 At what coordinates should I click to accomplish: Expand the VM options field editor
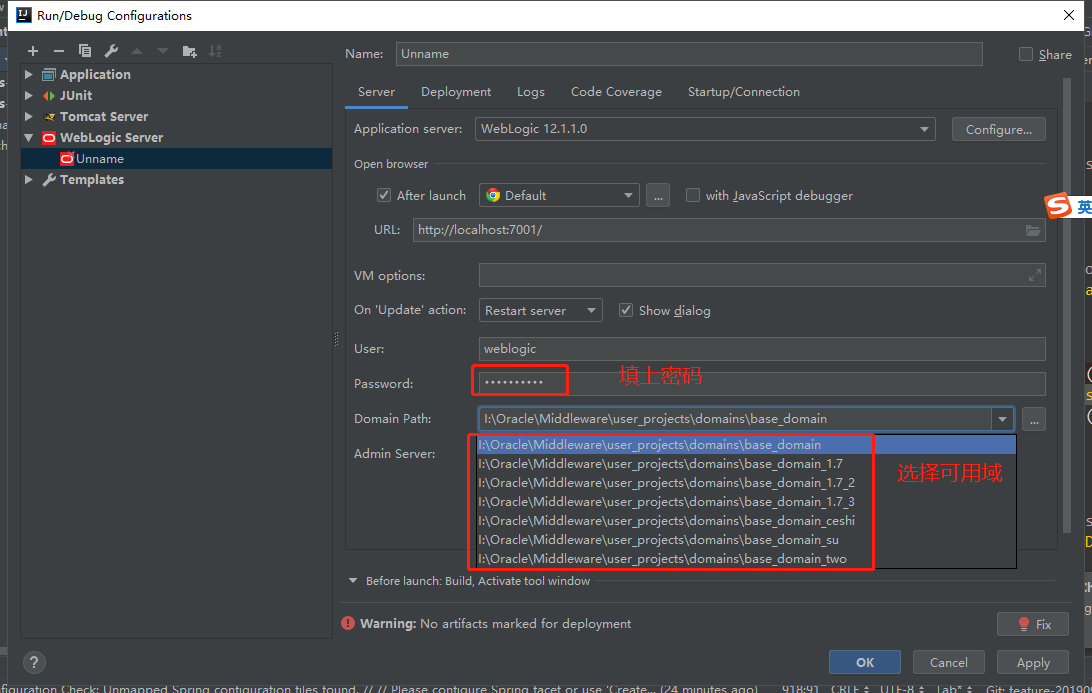[x=1035, y=275]
